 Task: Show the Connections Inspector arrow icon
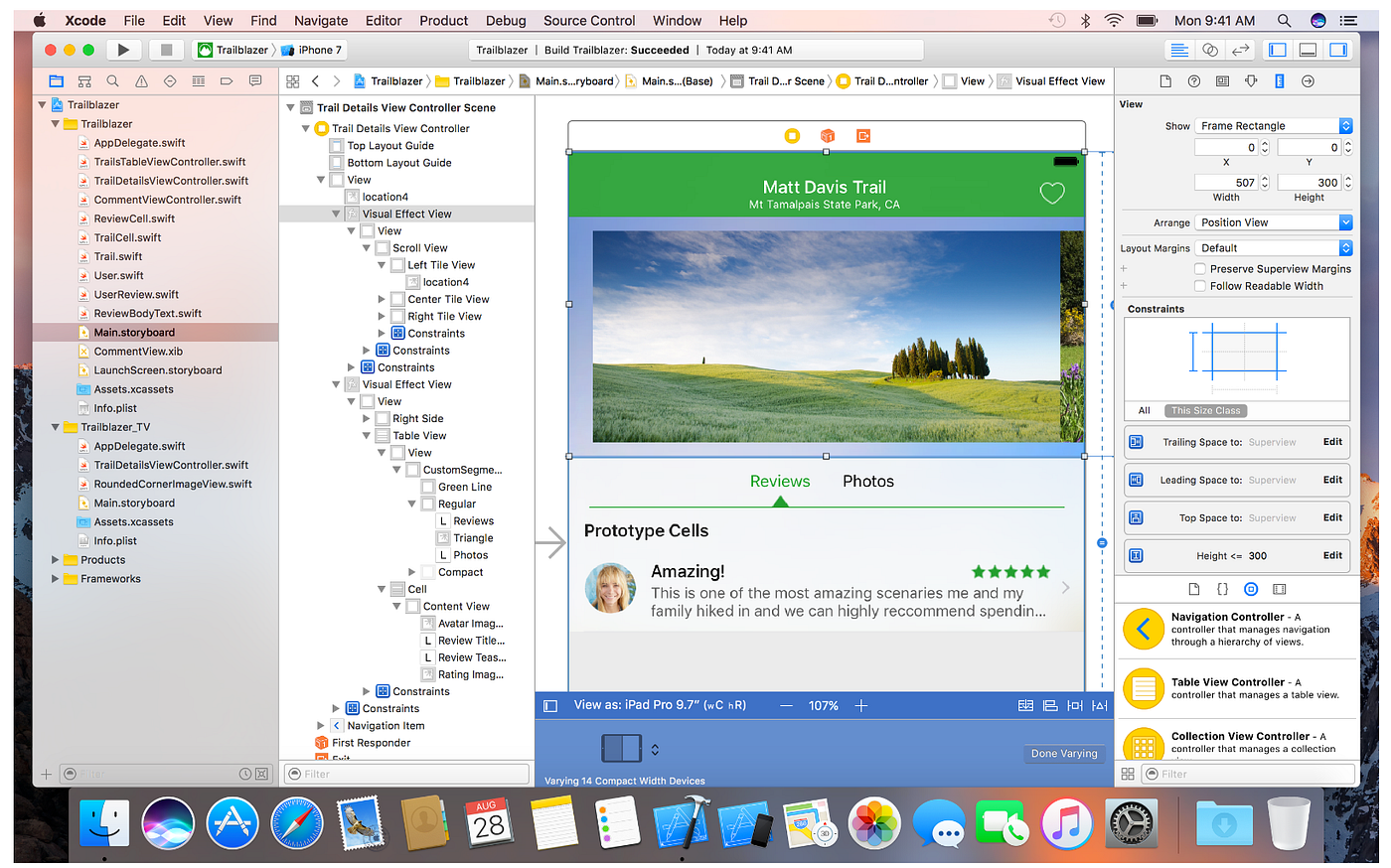tap(1308, 80)
